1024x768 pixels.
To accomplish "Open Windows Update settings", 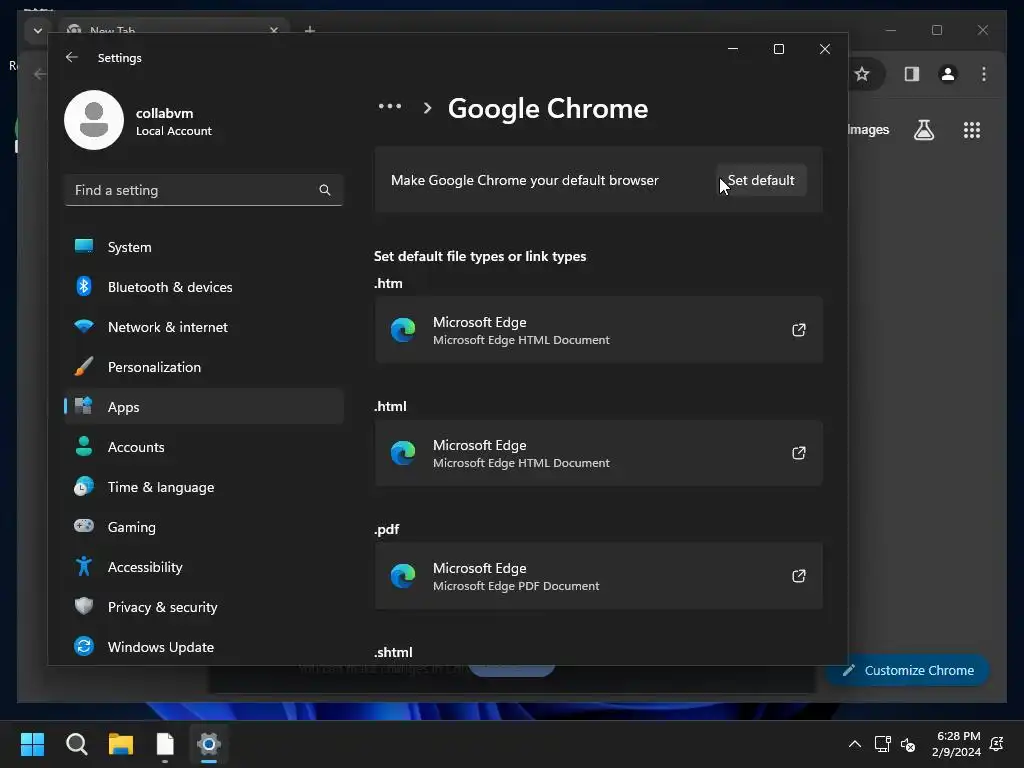I will click(x=204, y=647).
